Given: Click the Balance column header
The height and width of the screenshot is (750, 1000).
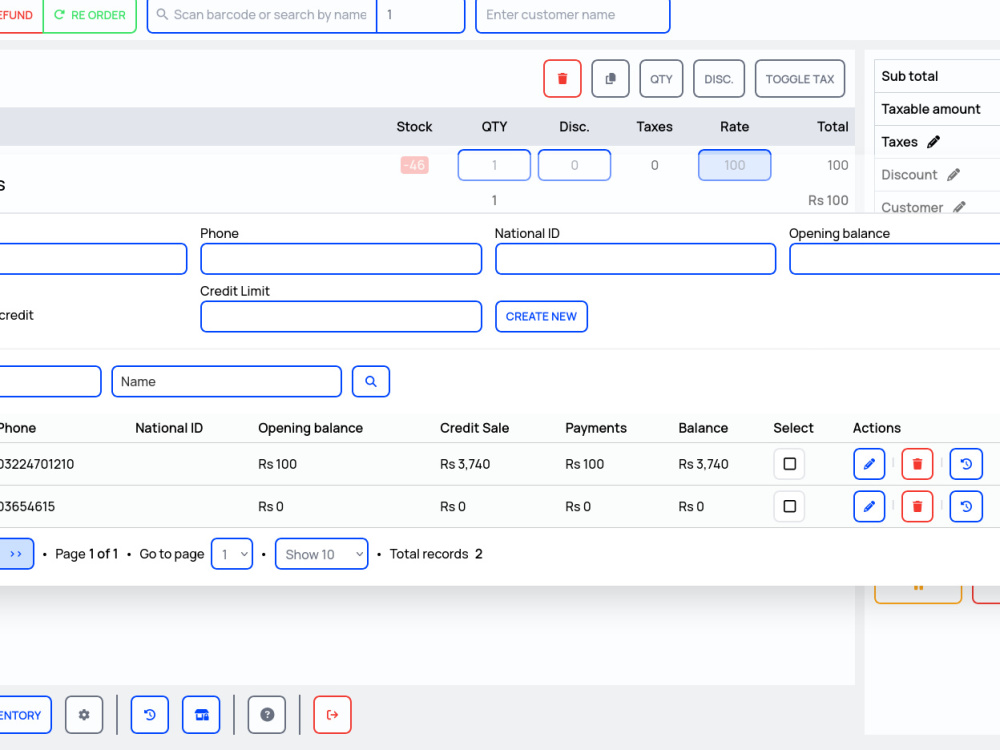Looking at the screenshot, I should pyautogui.click(x=703, y=428).
